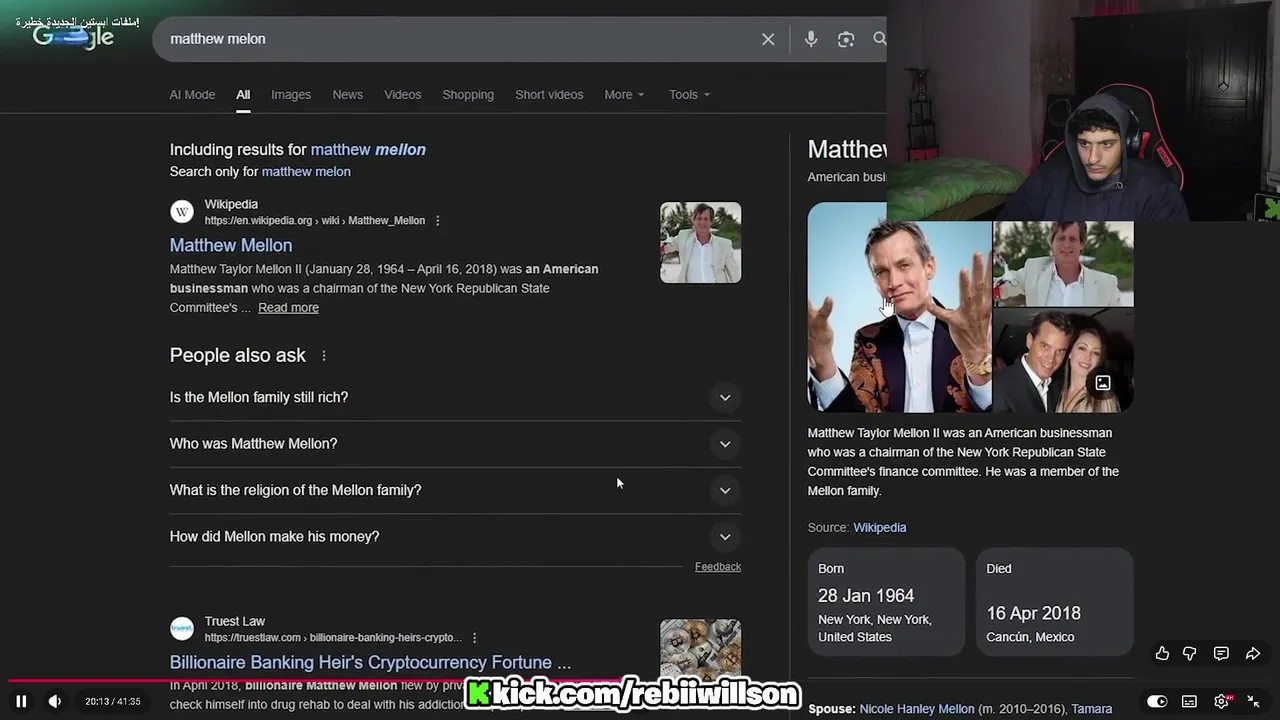
Task: Open subtitles/captions in the player
Action: pos(1189,701)
